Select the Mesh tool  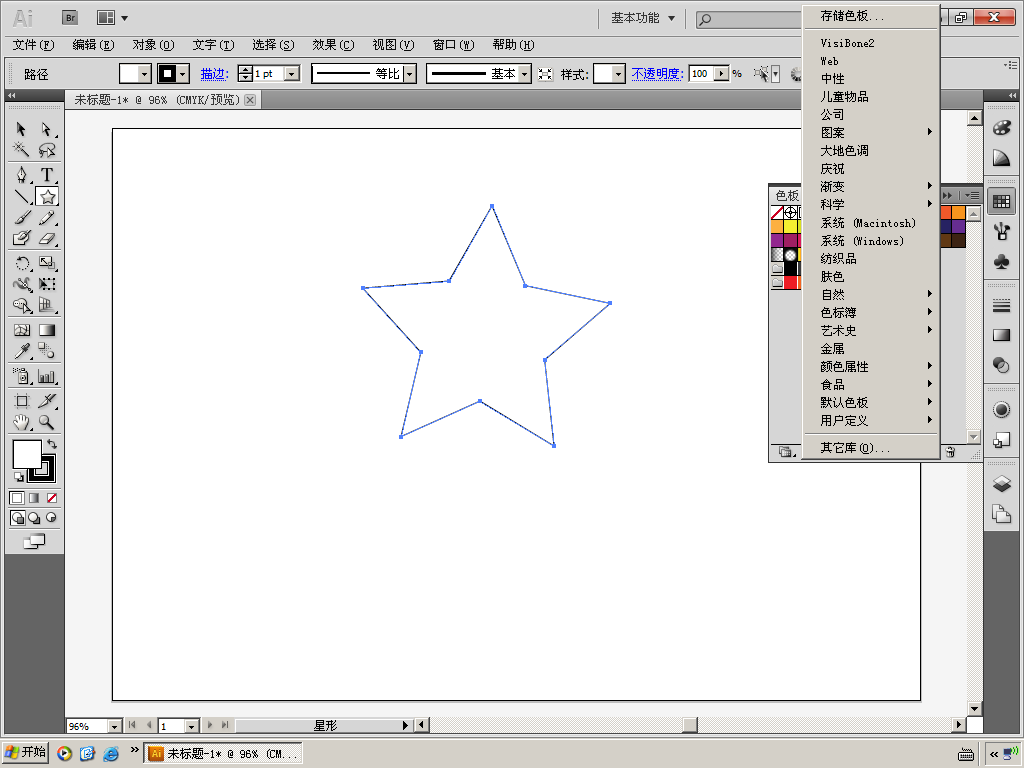pyautogui.click(x=22, y=330)
